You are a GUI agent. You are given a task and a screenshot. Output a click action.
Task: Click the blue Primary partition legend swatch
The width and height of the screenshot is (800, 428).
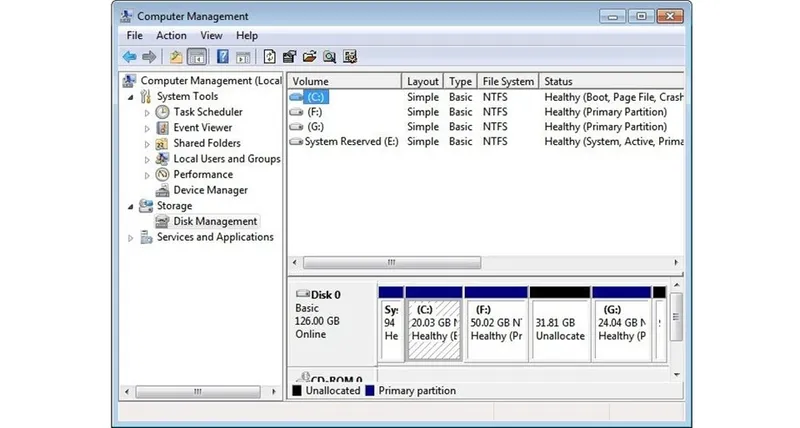coord(369,391)
